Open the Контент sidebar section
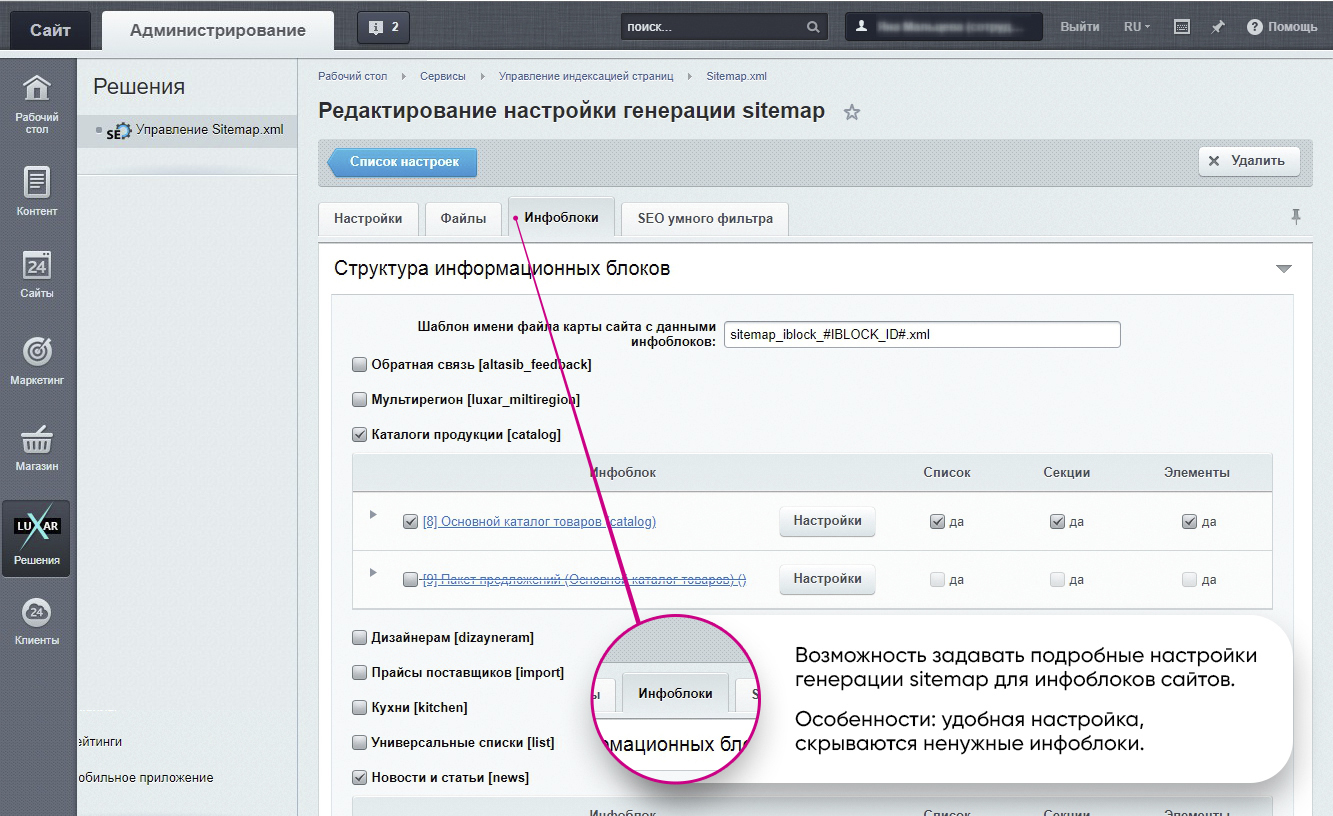Screen dimensions: 1333x816 coord(37,191)
